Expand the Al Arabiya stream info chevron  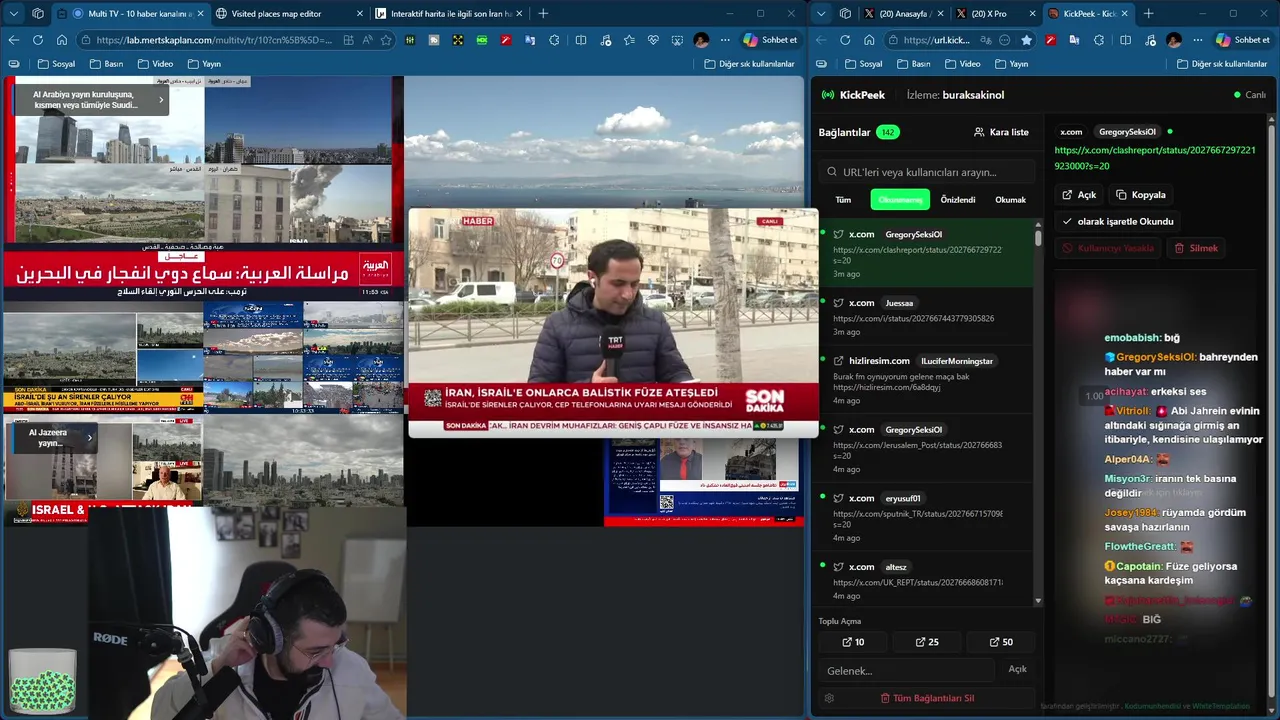[x=161, y=100]
